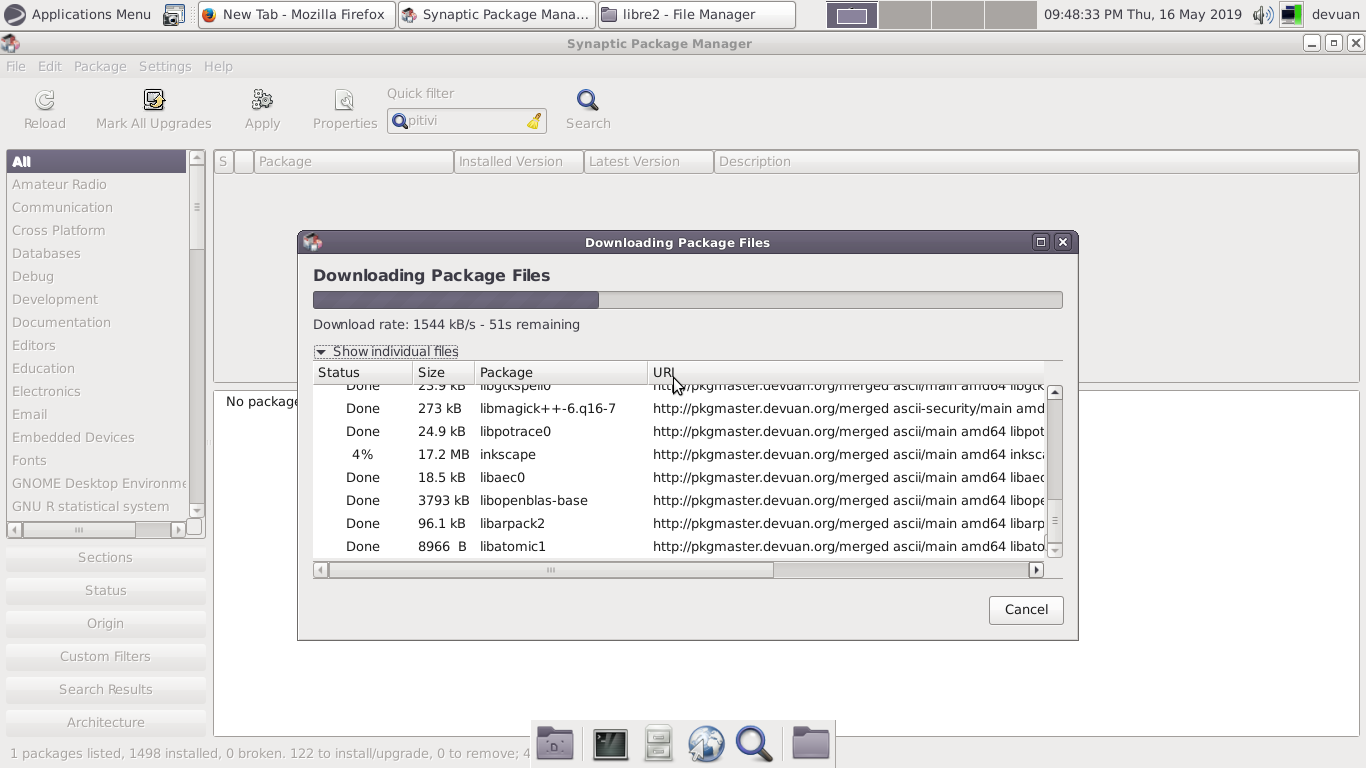Image resolution: width=1366 pixels, height=768 pixels.
Task: Select the Development section in the left sidebar
Action: [54, 299]
